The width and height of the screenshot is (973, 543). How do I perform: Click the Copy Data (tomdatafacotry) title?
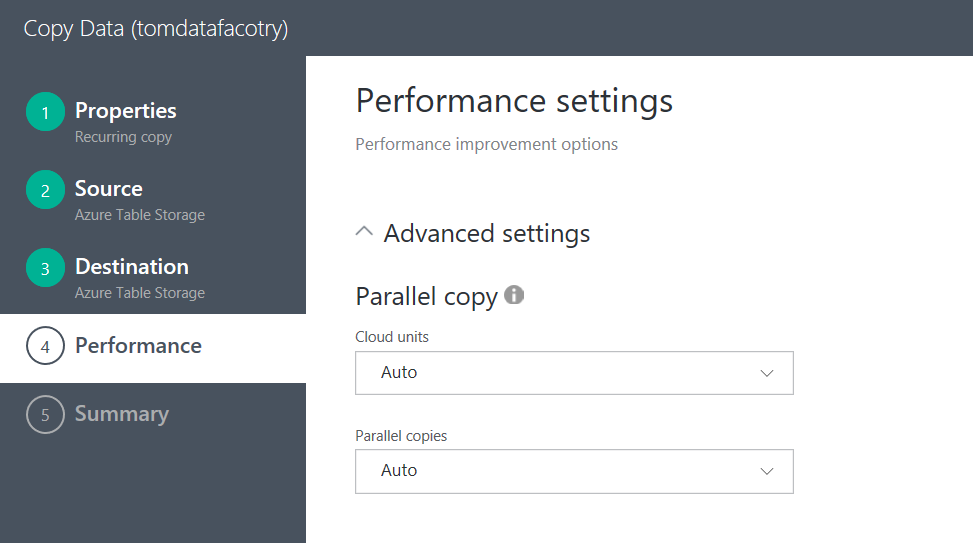[x=155, y=28]
